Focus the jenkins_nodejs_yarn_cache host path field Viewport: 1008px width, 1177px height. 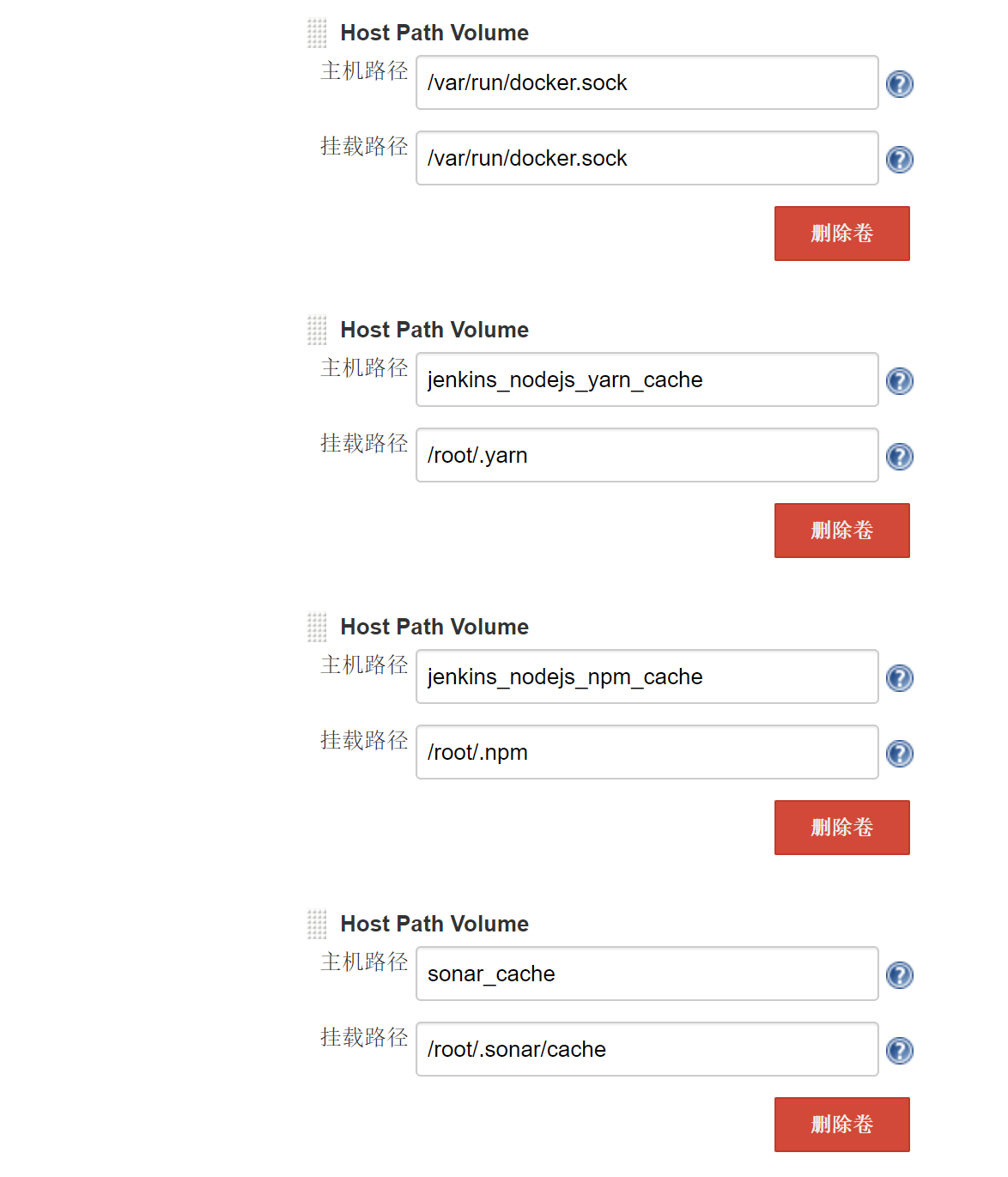click(647, 379)
